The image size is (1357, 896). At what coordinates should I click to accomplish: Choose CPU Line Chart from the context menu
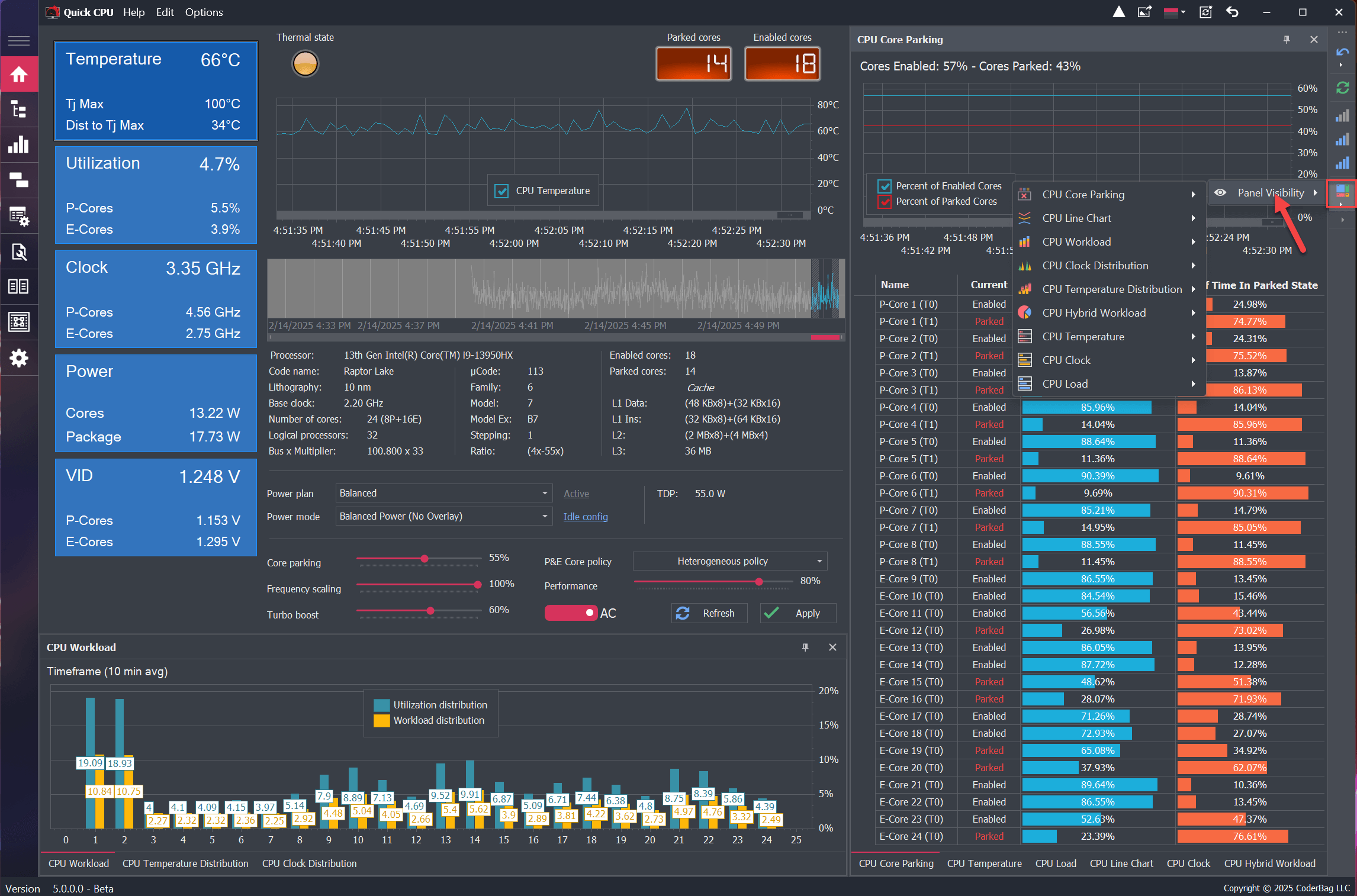point(1109,218)
